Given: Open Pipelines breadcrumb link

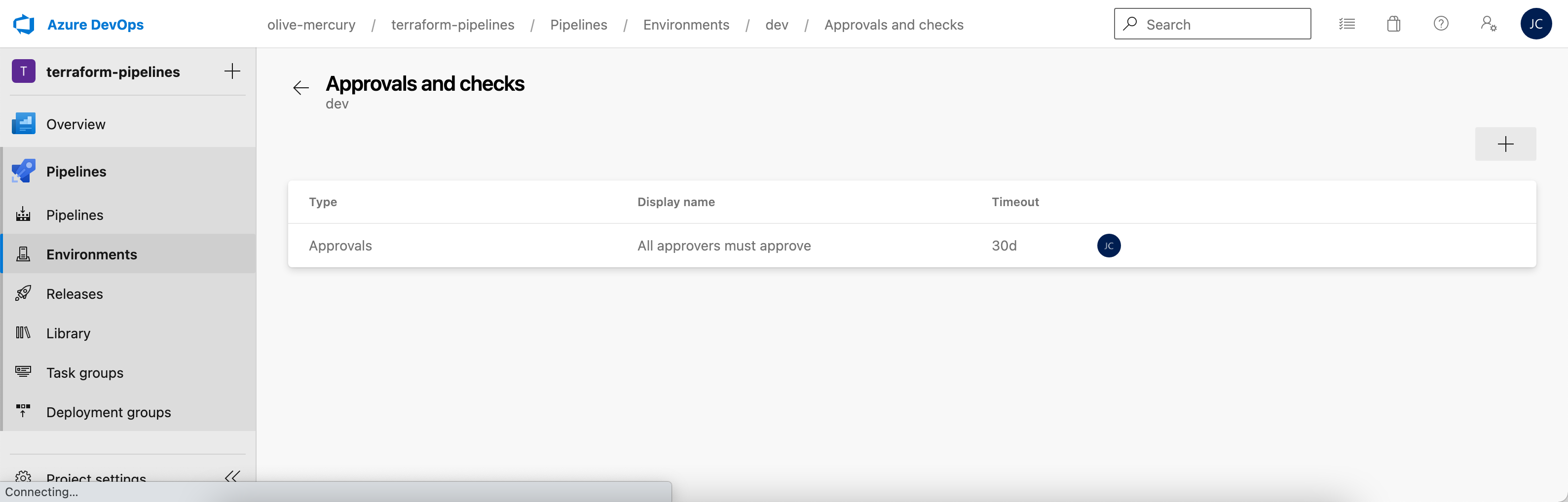Looking at the screenshot, I should pos(578,24).
